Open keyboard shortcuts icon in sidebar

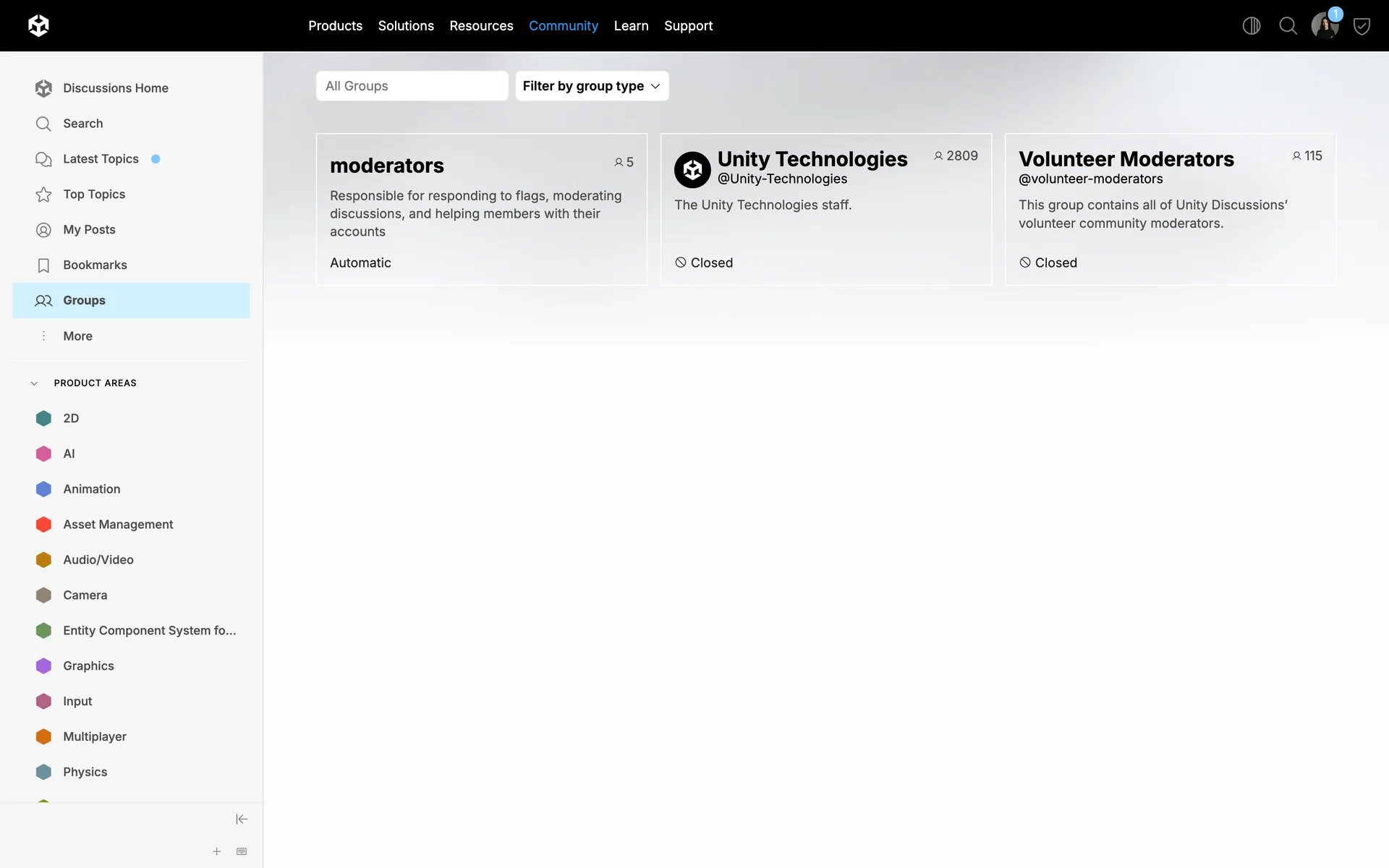[242, 851]
